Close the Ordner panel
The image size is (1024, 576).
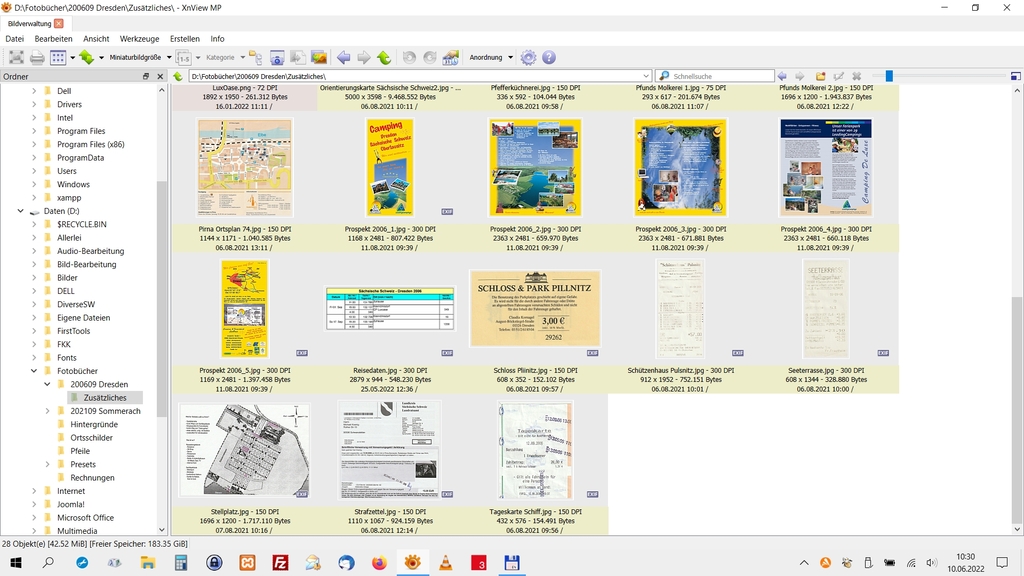(x=160, y=76)
